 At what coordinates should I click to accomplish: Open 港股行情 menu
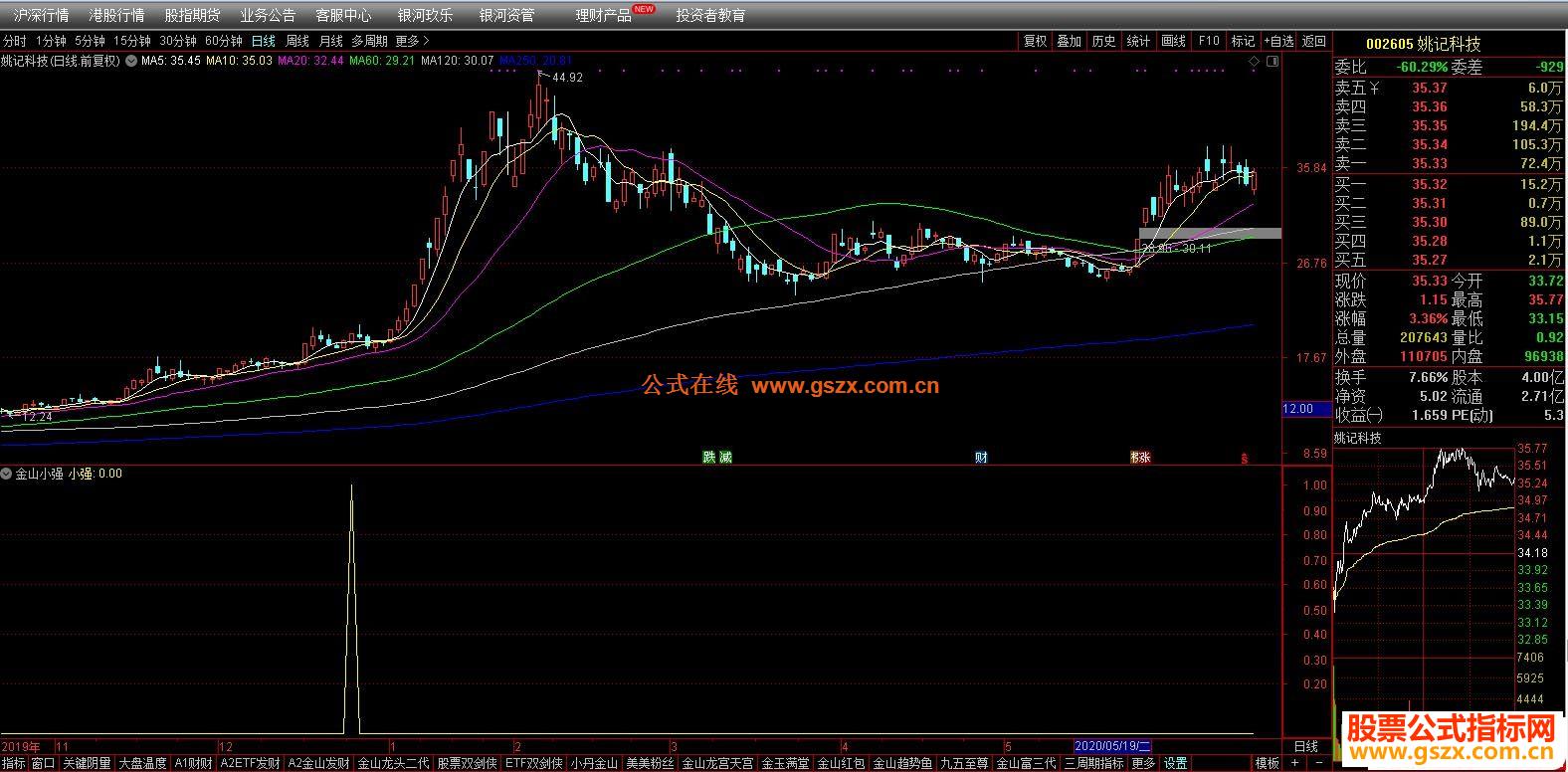pos(116,15)
